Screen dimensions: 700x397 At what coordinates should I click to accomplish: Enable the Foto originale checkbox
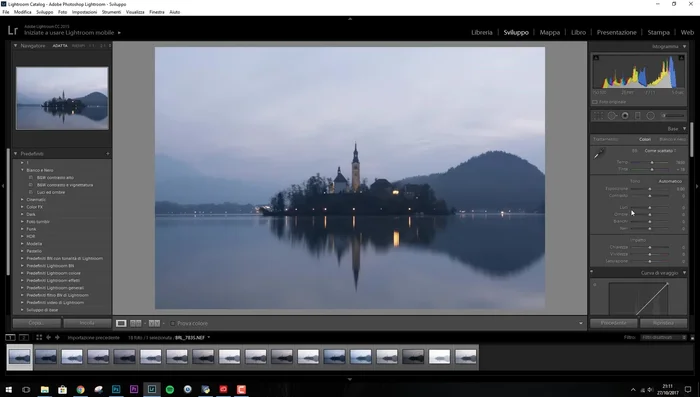[595, 102]
